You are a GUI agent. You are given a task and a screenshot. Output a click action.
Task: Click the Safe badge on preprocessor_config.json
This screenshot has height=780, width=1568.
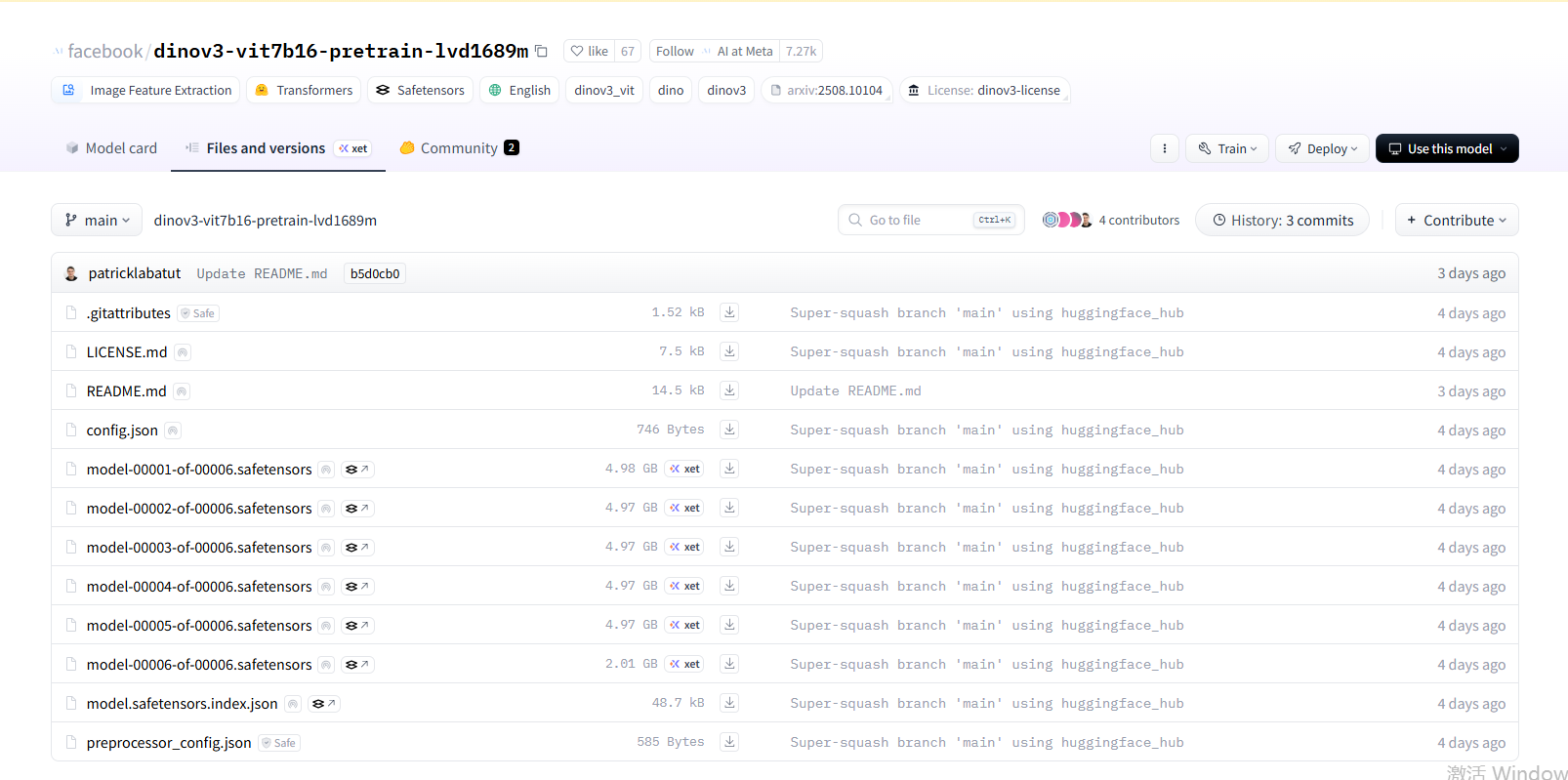(279, 743)
